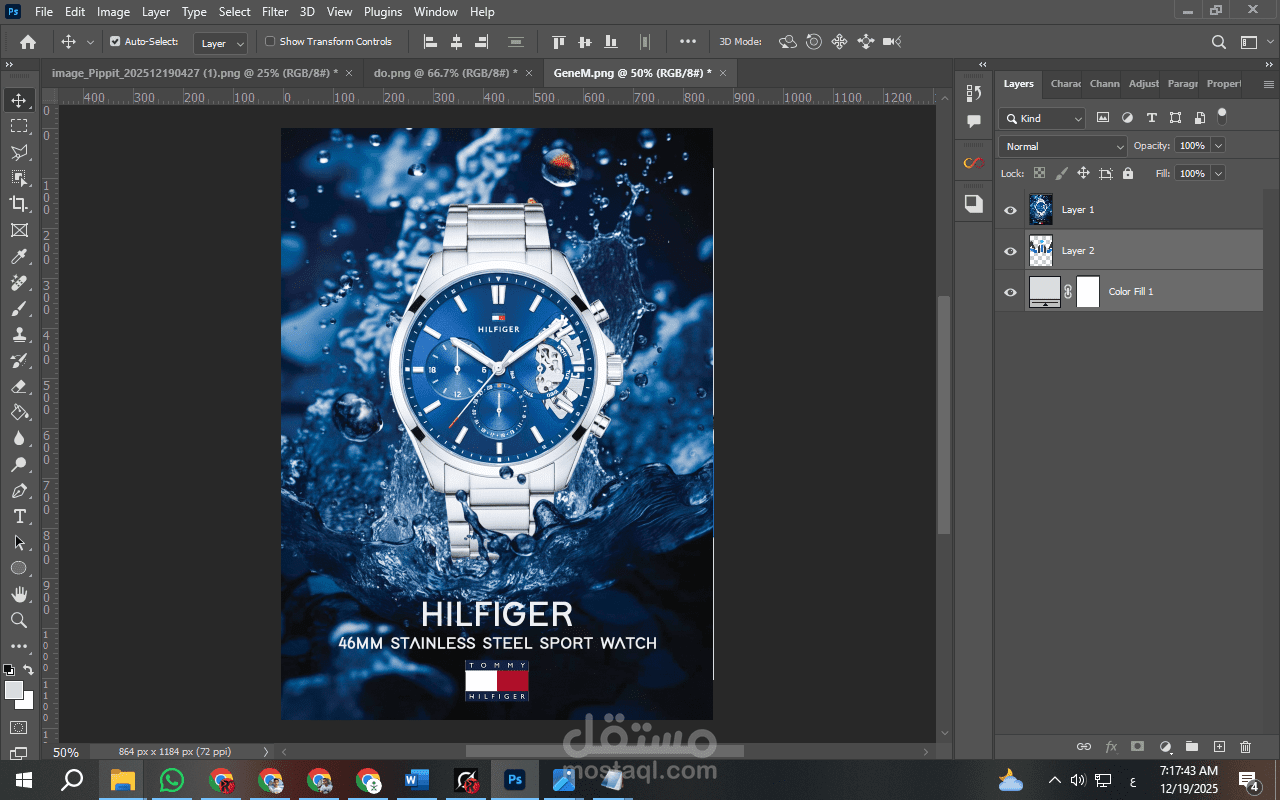
Task: Expand status bar info arrow
Action: pyautogui.click(x=265, y=752)
